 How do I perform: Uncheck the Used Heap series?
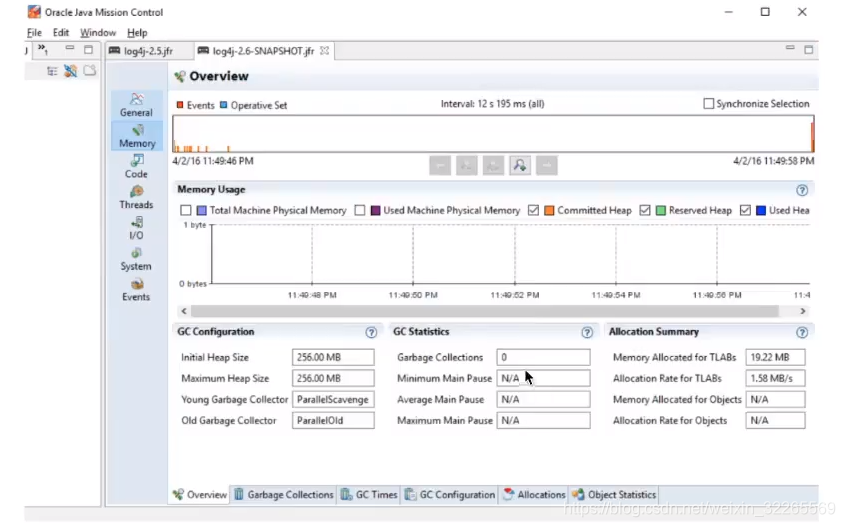[x=745, y=210]
